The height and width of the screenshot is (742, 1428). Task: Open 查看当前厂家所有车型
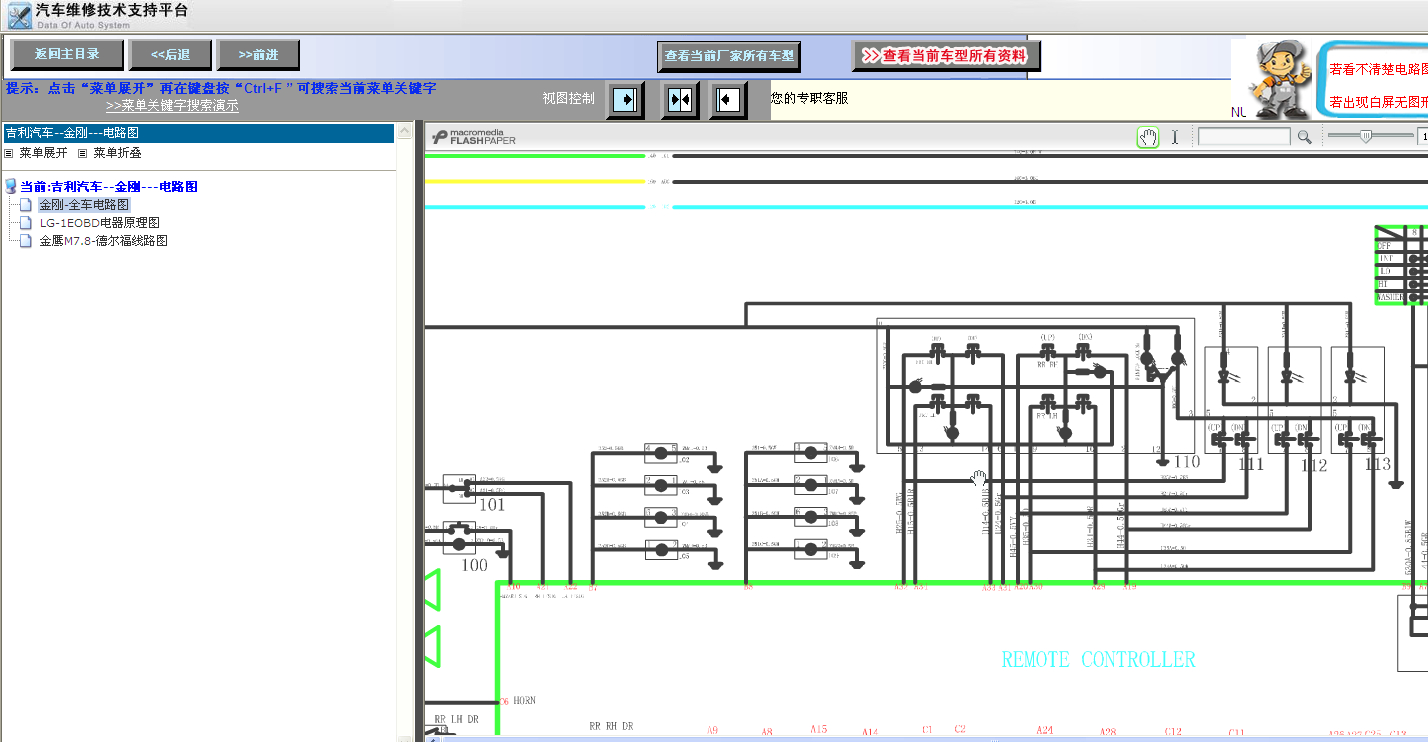click(x=729, y=56)
